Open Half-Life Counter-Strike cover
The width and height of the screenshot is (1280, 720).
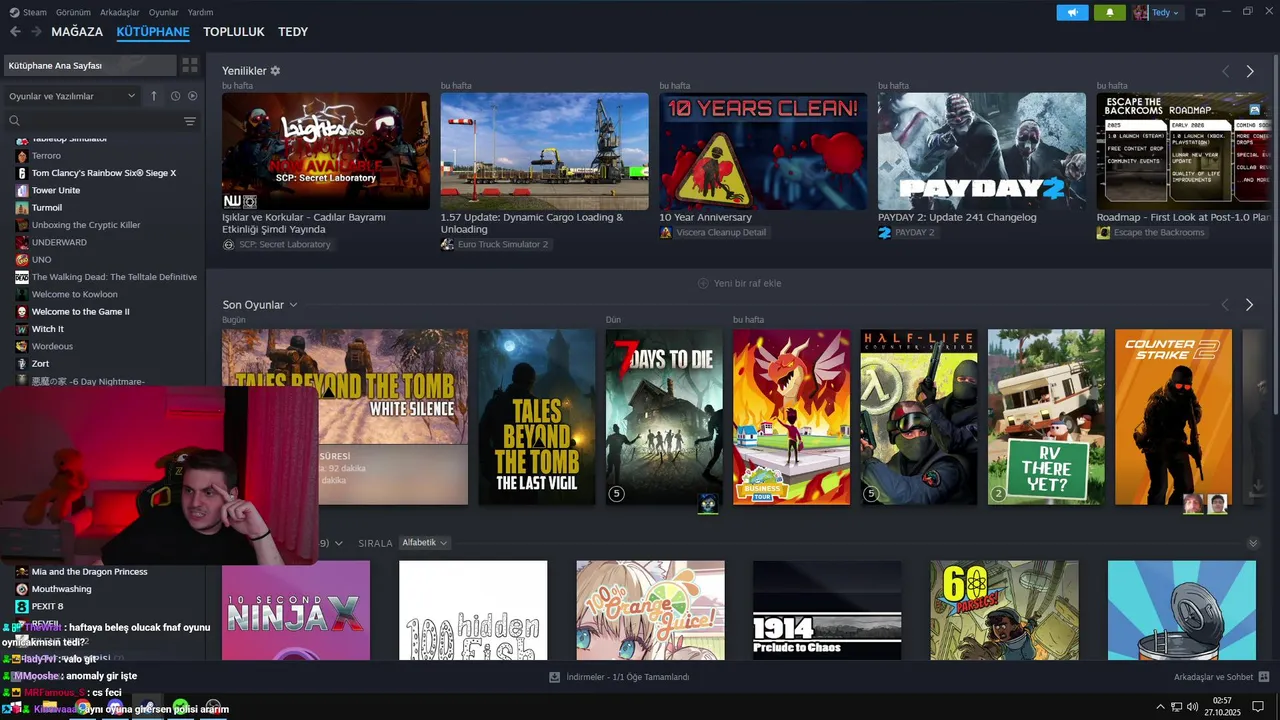coord(919,417)
